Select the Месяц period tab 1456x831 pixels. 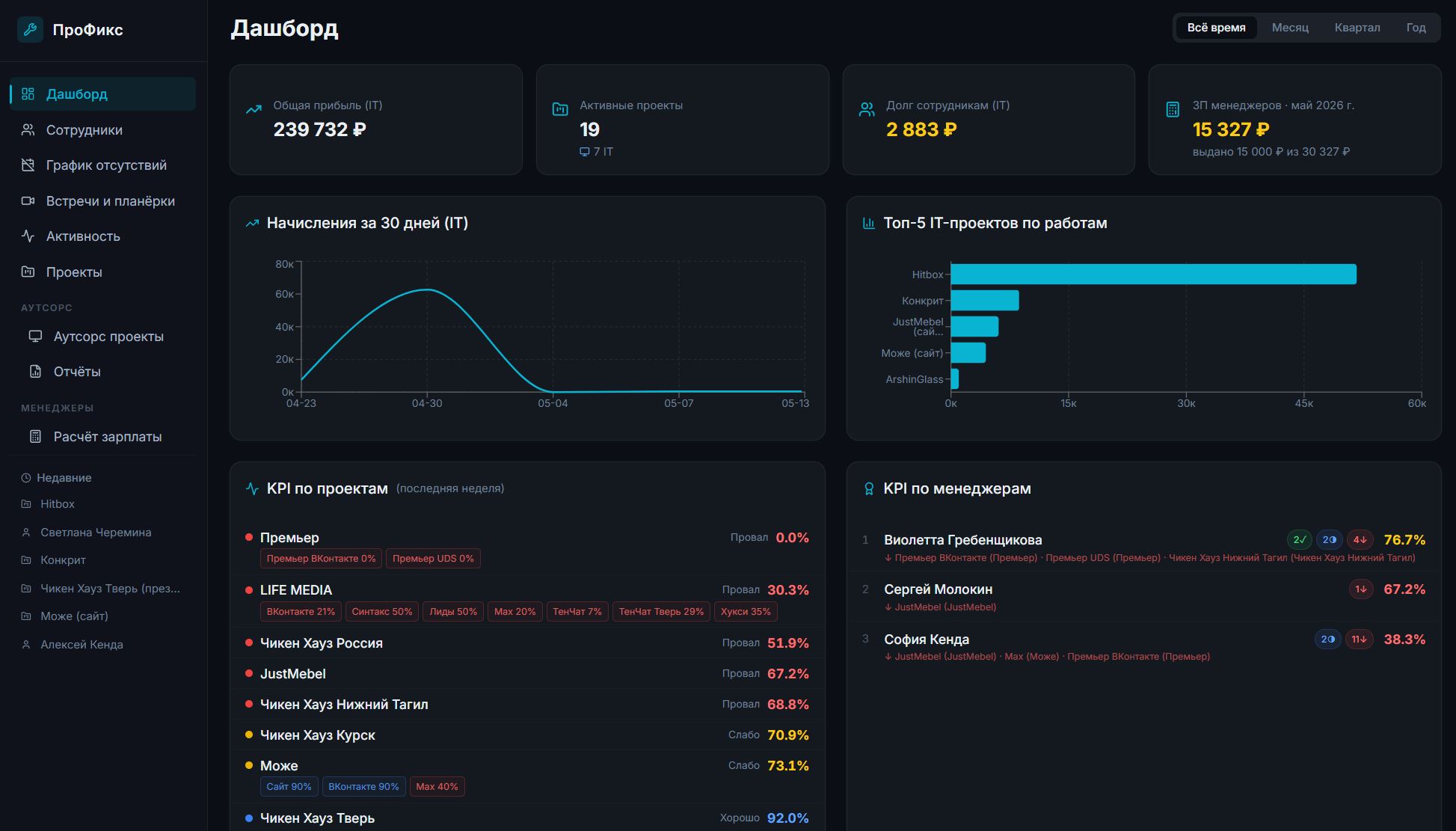(x=1290, y=28)
